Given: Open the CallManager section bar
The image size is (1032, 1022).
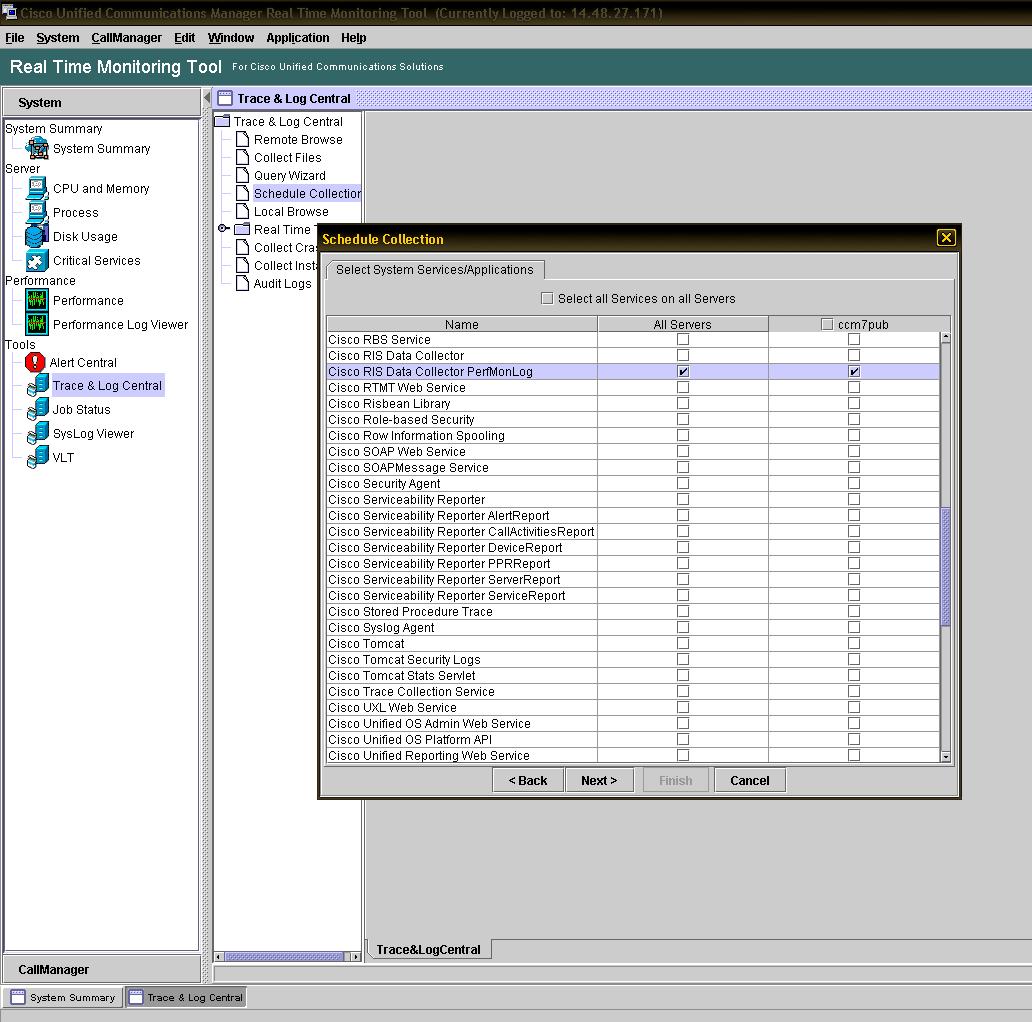Looking at the screenshot, I should (x=101, y=969).
